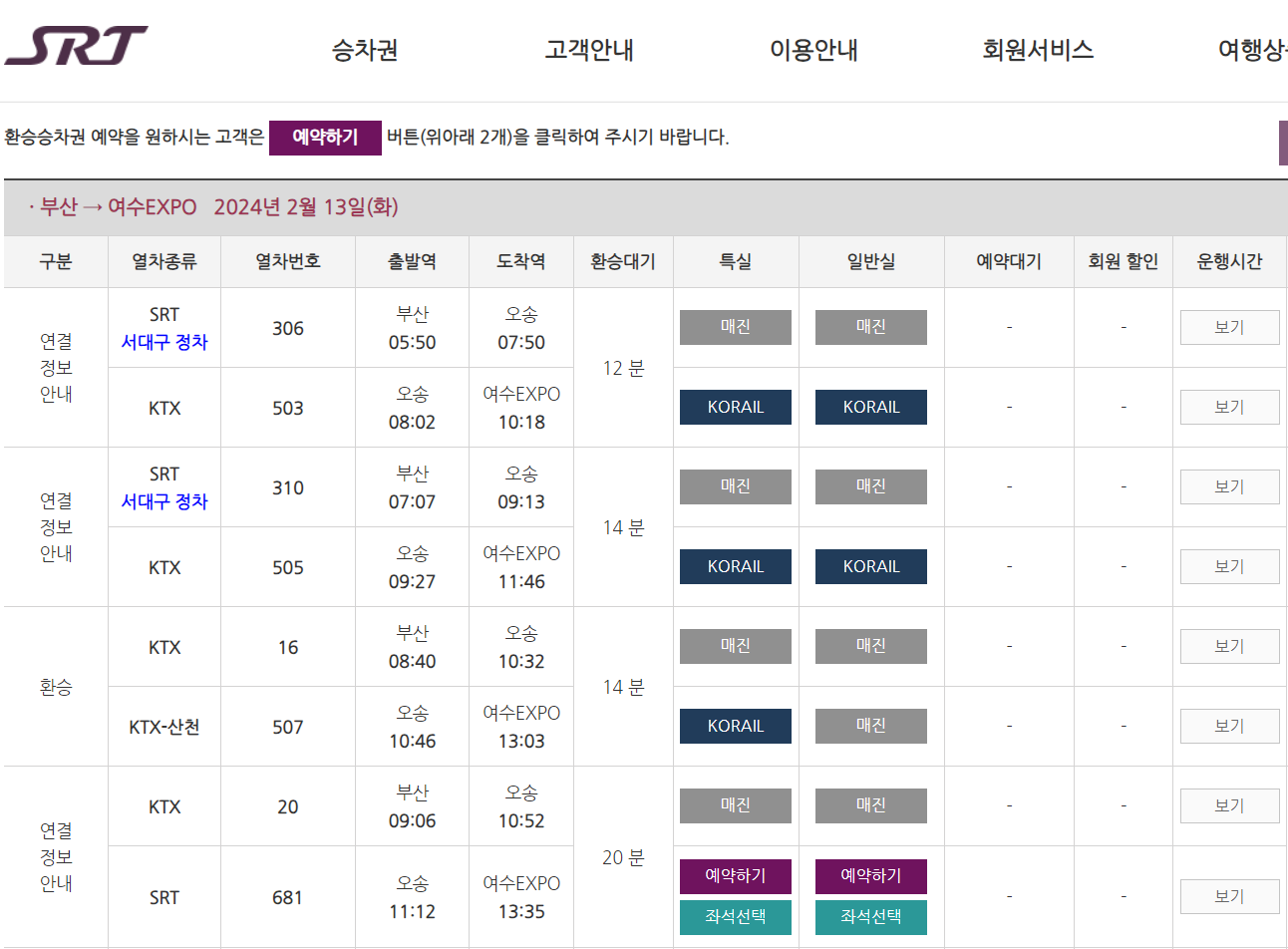The height and width of the screenshot is (949, 1288).
Task: Click departure 부산 05:50 cell
Action: point(412,328)
